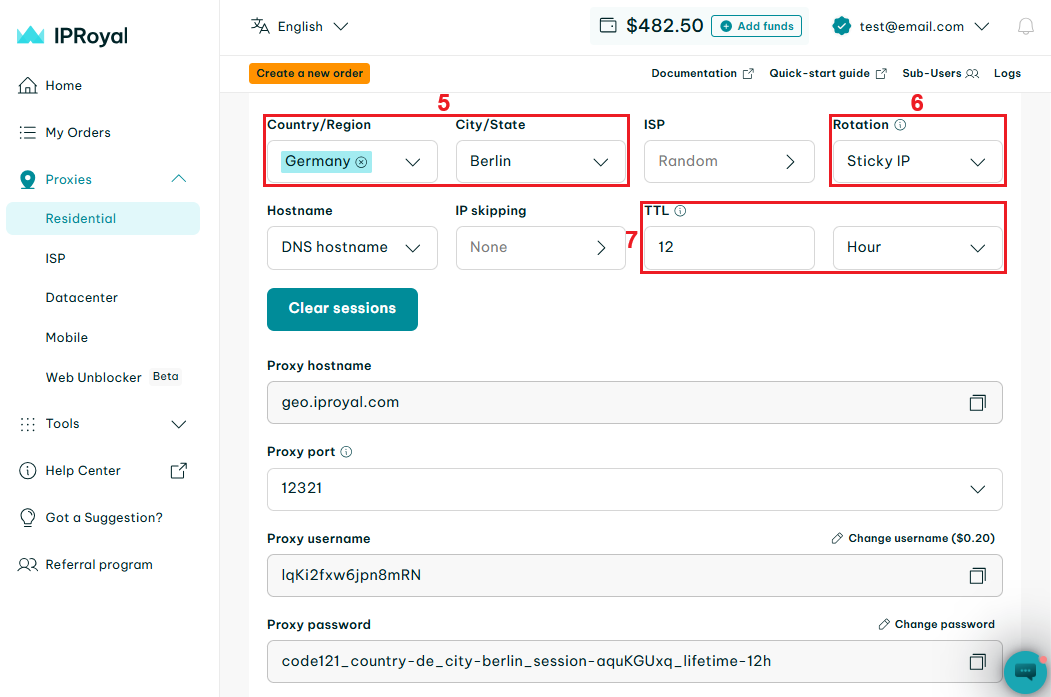
Task: Copy the proxy password value
Action: click(977, 662)
